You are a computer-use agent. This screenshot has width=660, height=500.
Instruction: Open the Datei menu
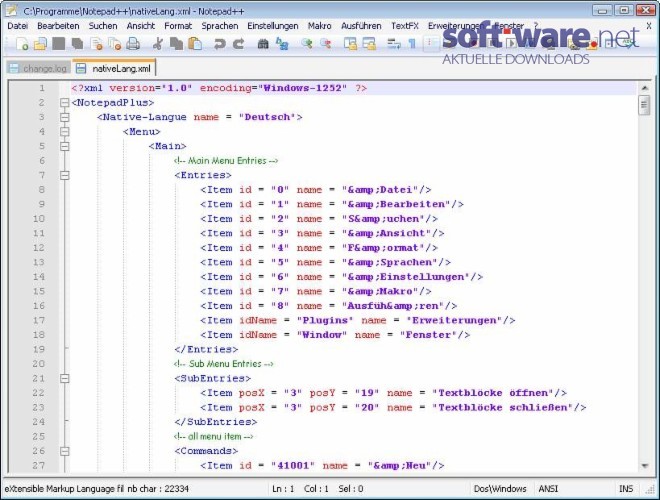18,26
